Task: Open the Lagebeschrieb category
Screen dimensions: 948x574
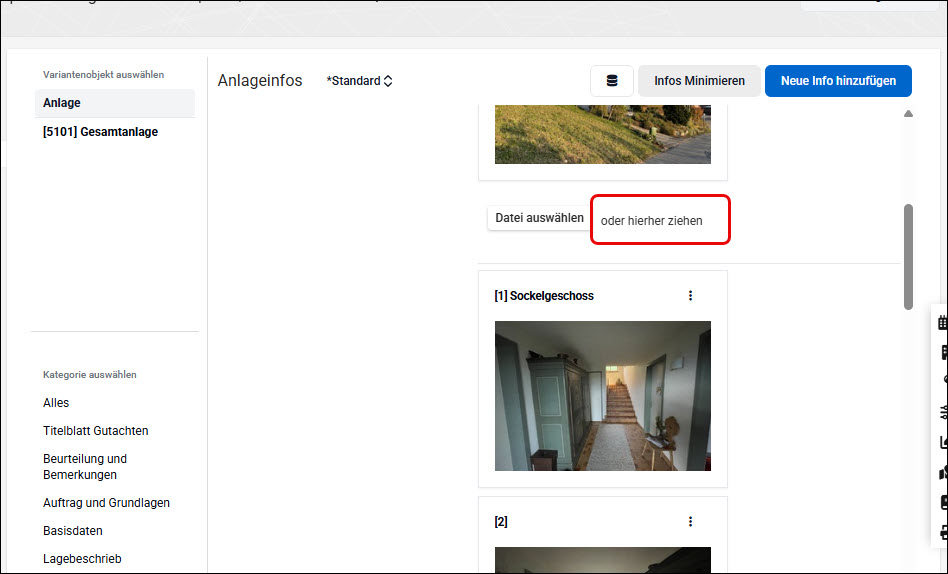Action: point(82,559)
